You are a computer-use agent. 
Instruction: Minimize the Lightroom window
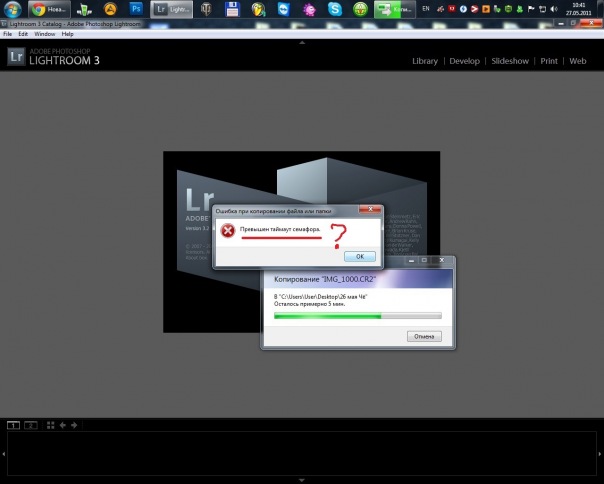(561, 24)
